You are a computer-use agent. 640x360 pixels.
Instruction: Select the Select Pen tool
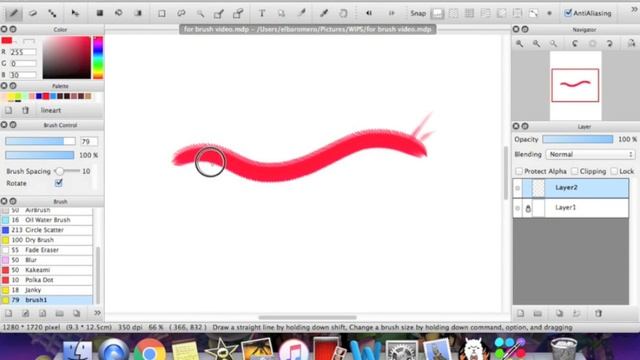tap(219, 13)
